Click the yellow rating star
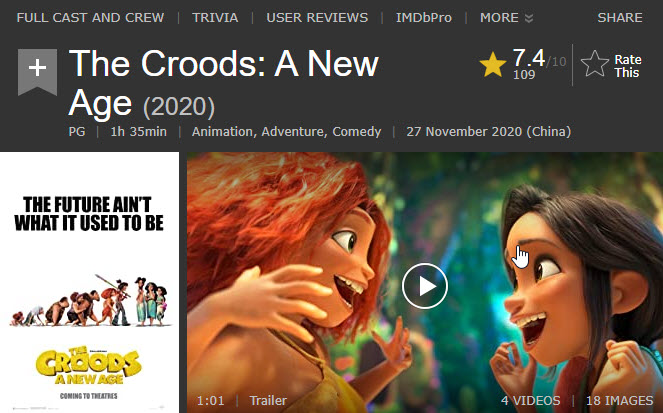 (493, 64)
